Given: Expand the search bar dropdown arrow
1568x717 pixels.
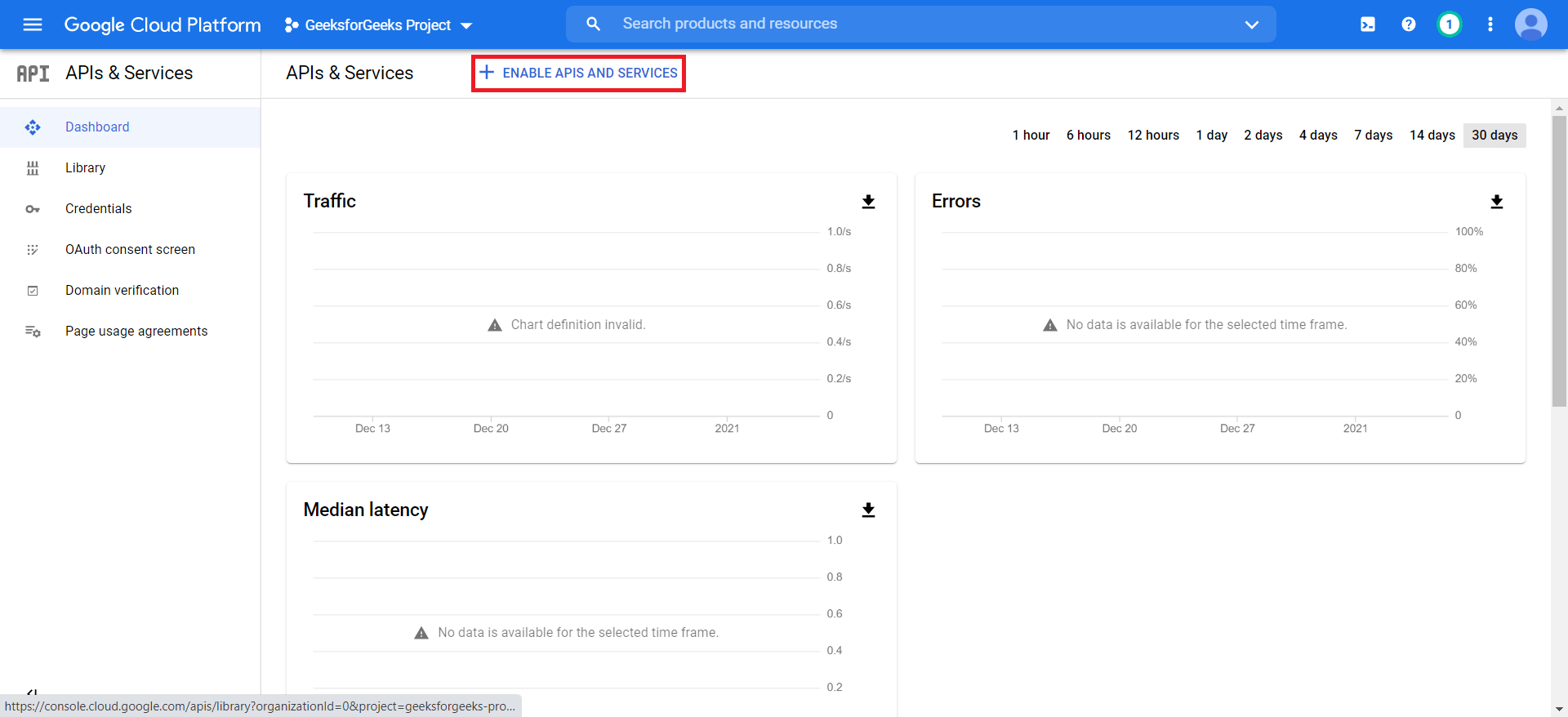Looking at the screenshot, I should click(1251, 24).
